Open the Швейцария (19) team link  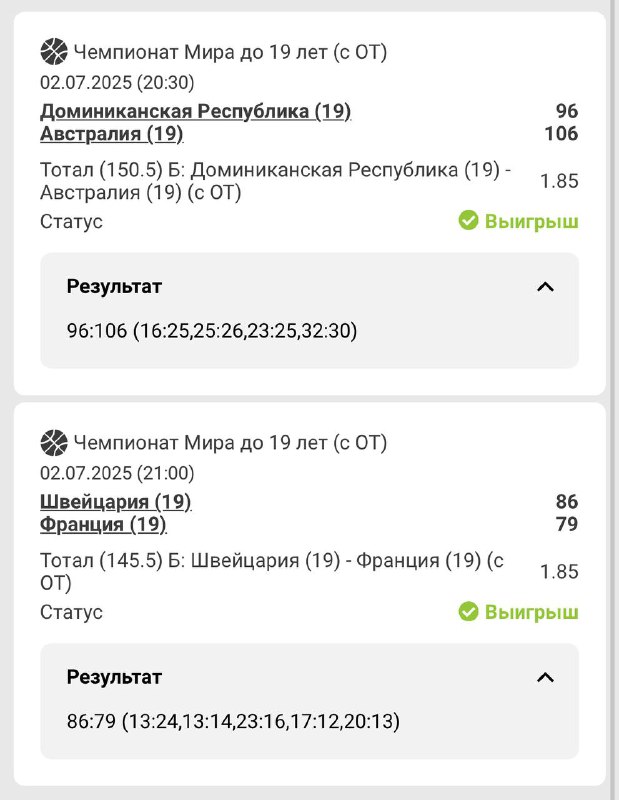point(116,501)
